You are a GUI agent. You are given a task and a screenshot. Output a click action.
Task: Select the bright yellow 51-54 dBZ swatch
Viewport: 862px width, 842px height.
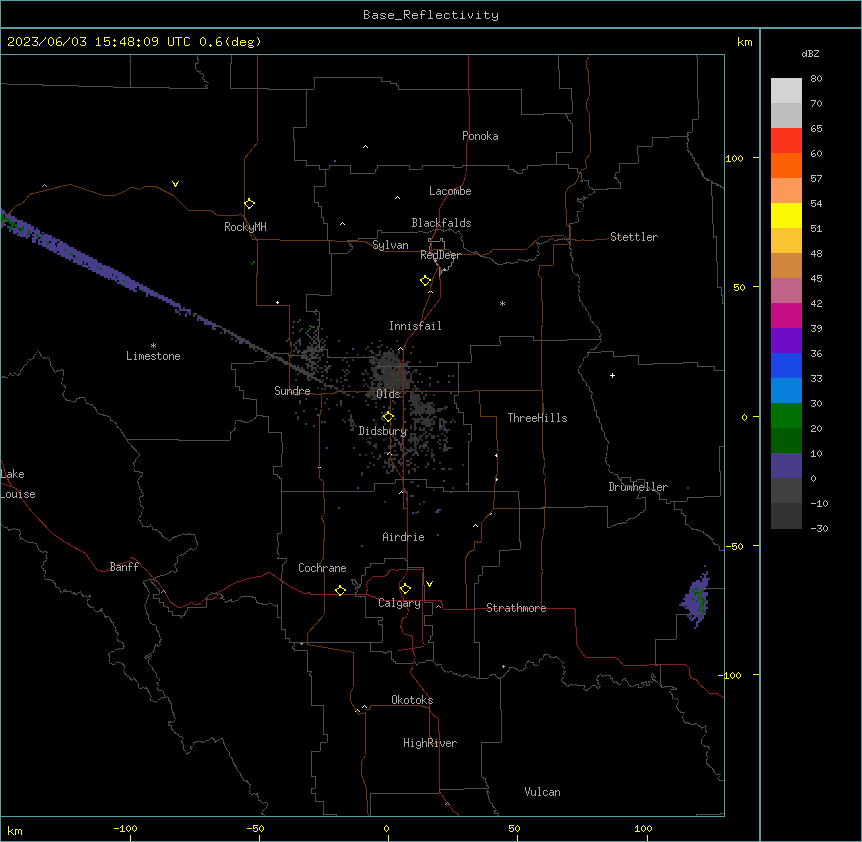tap(786, 215)
